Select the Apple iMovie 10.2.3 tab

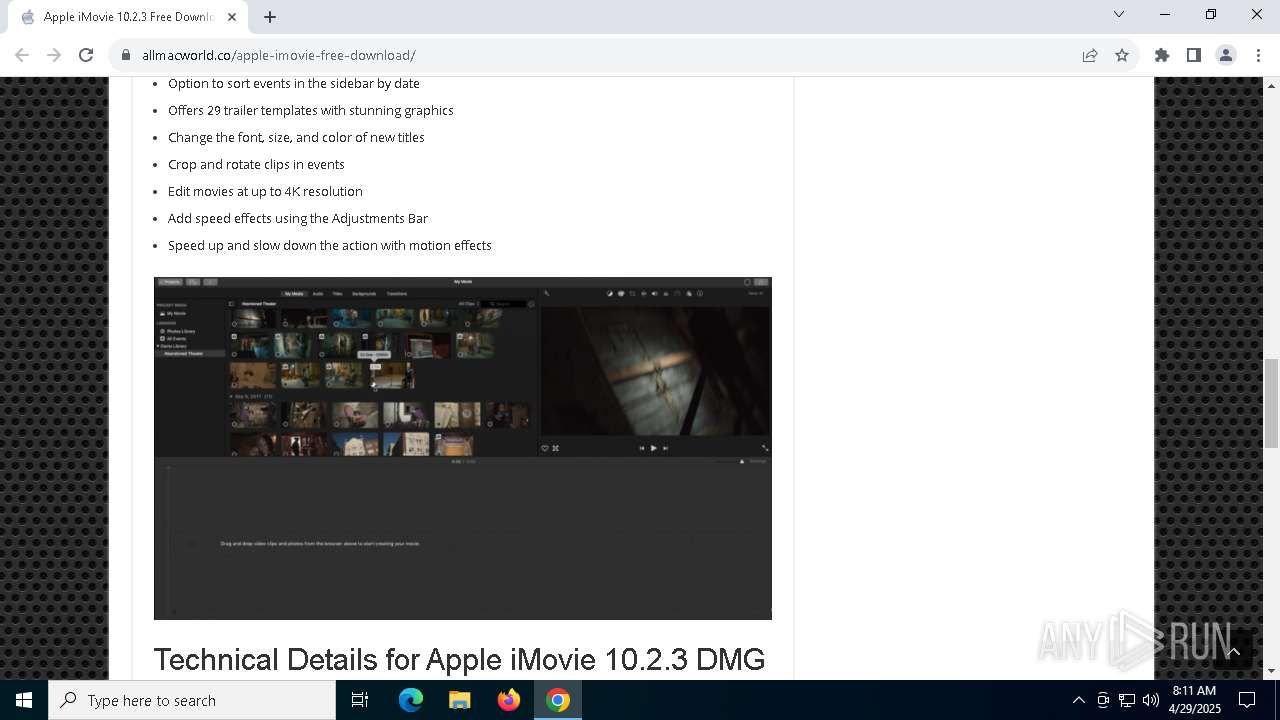pos(128,17)
